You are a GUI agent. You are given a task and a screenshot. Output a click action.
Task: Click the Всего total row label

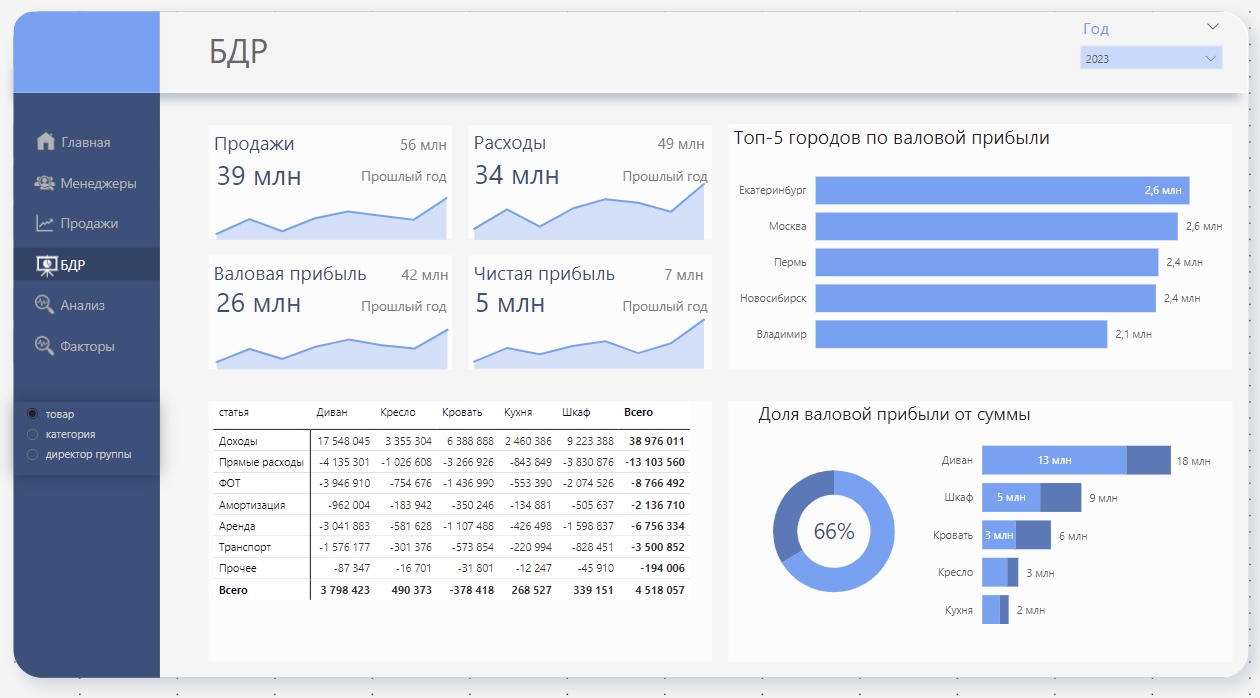(233, 590)
